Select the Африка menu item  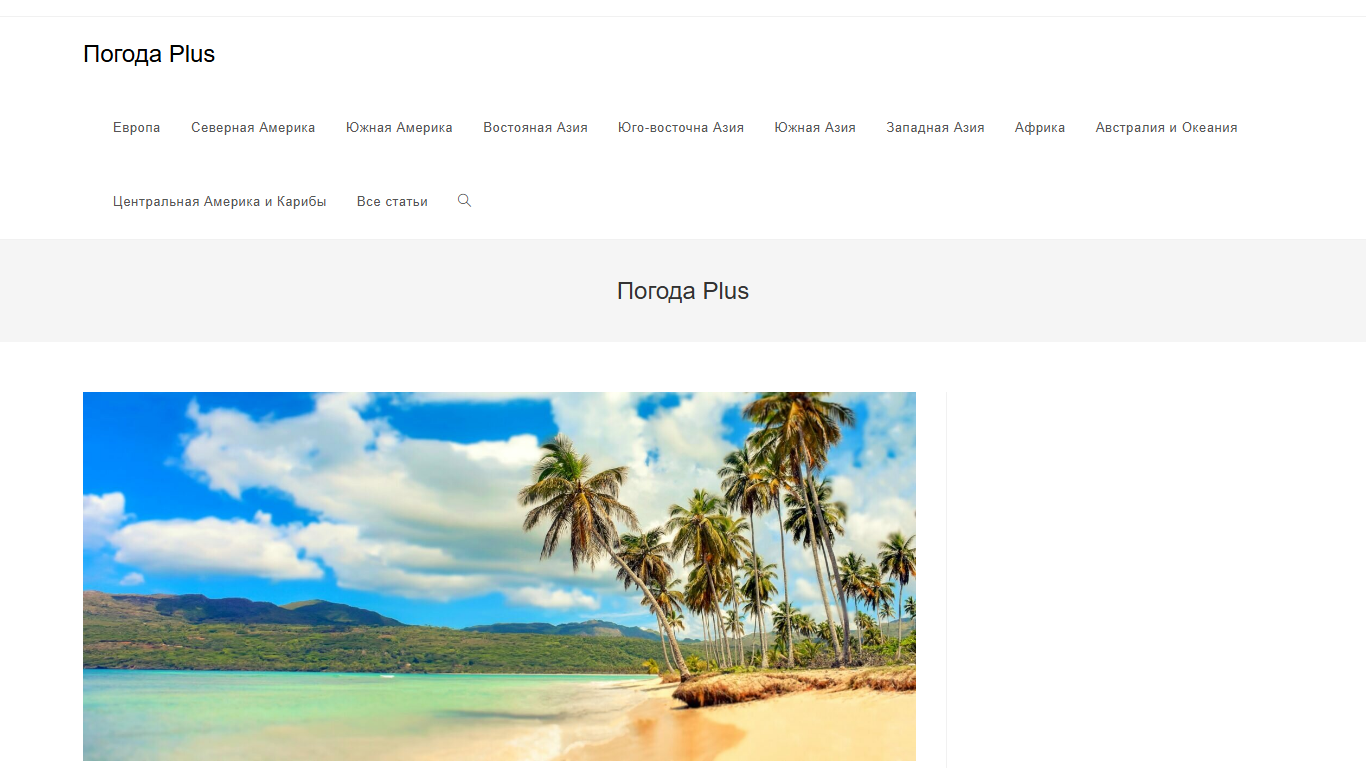coord(1040,128)
